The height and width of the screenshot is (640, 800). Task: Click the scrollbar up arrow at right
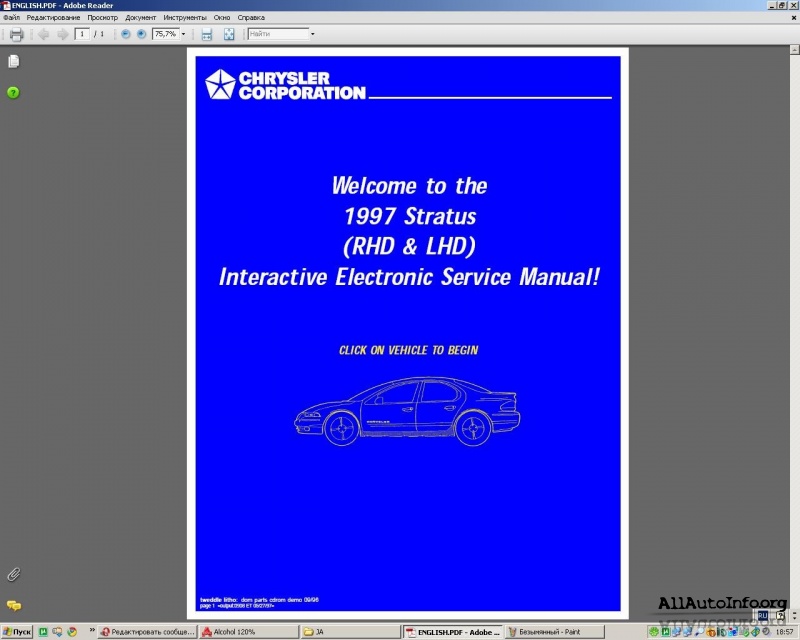click(x=794, y=50)
